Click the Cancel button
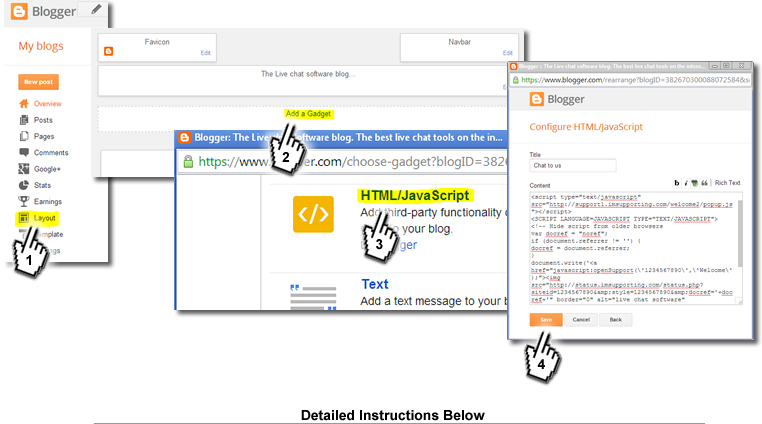Image resolution: width=762 pixels, height=424 pixels. pyautogui.click(x=581, y=320)
